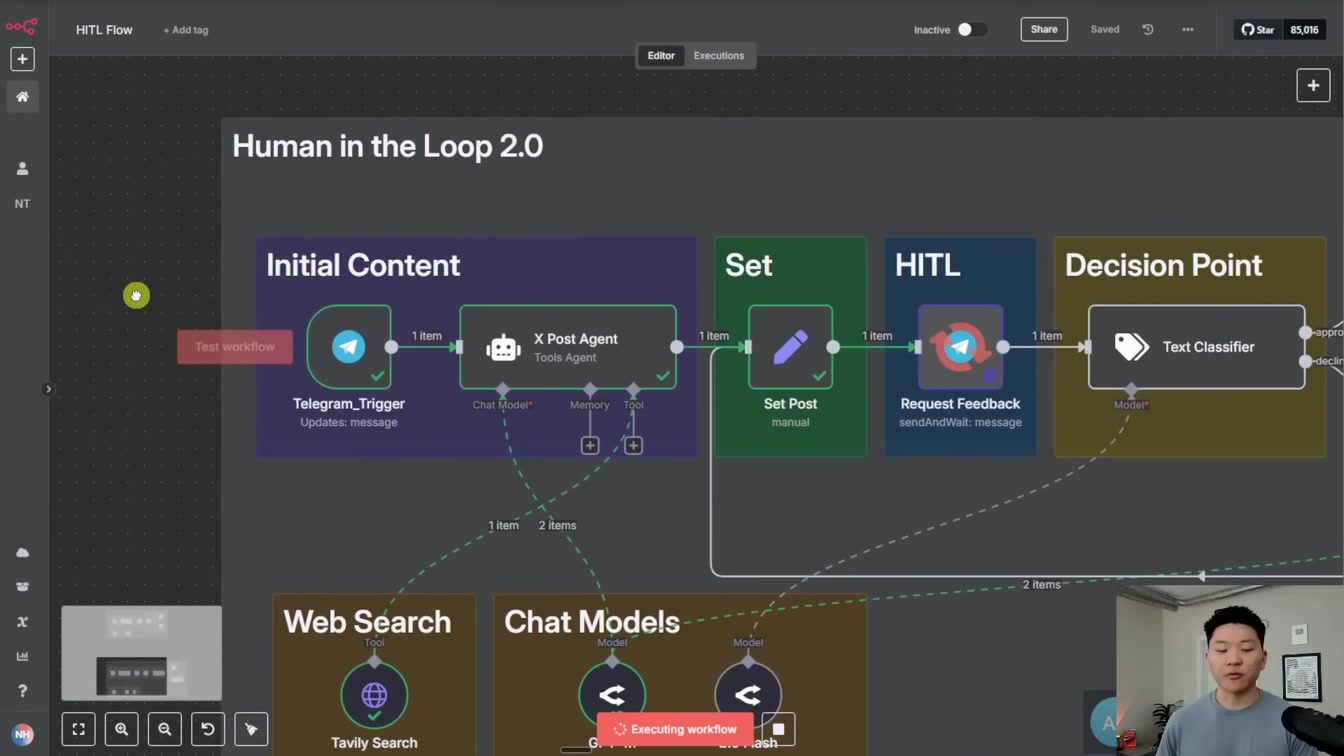Select the X Post Agent node
Viewport: 1344px width, 756px height.
pos(568,347)
